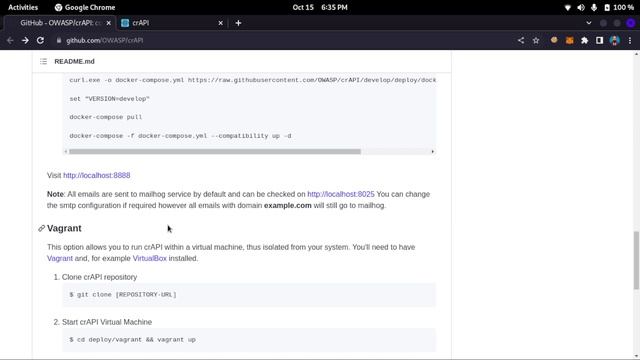640x360 pixels.
Task: Reload the current GitHub page
Action: coord(40,40)
